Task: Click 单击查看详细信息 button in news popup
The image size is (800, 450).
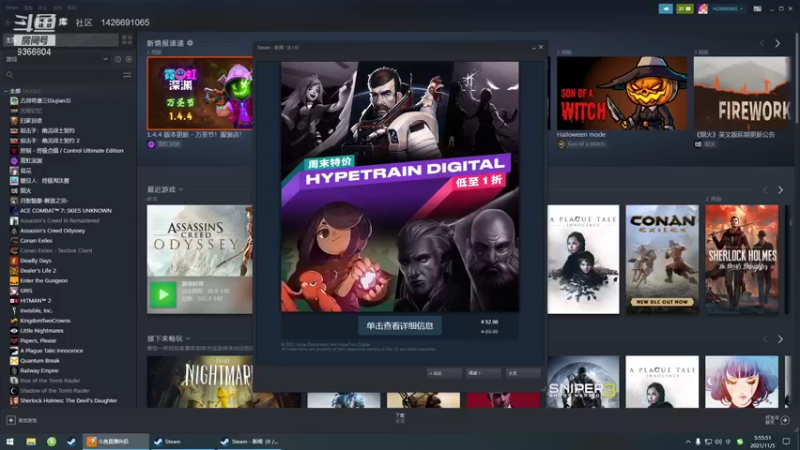Action: pos(400,326)
